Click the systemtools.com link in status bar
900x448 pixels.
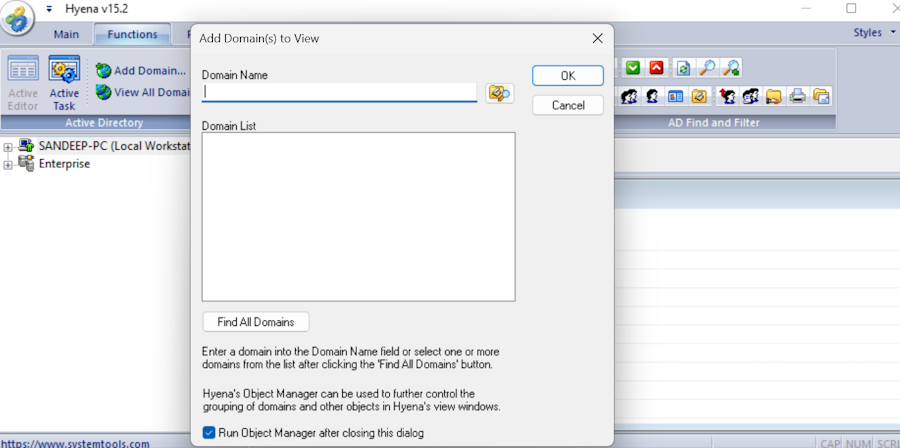tap(75, 443)
